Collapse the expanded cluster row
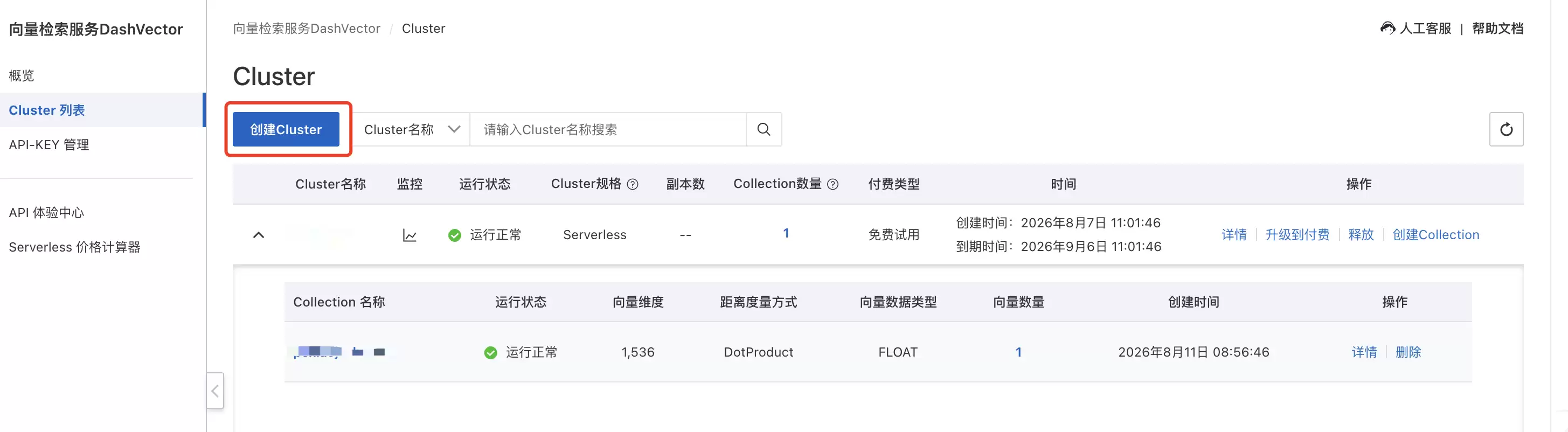This screenshot has height=432, width=1568. pyautogui.click(x=259, y=235)
